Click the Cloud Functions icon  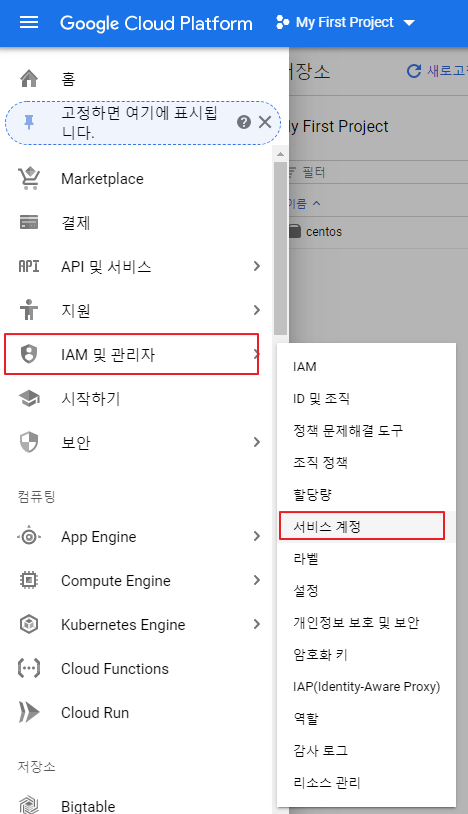(x=29, y=668)
